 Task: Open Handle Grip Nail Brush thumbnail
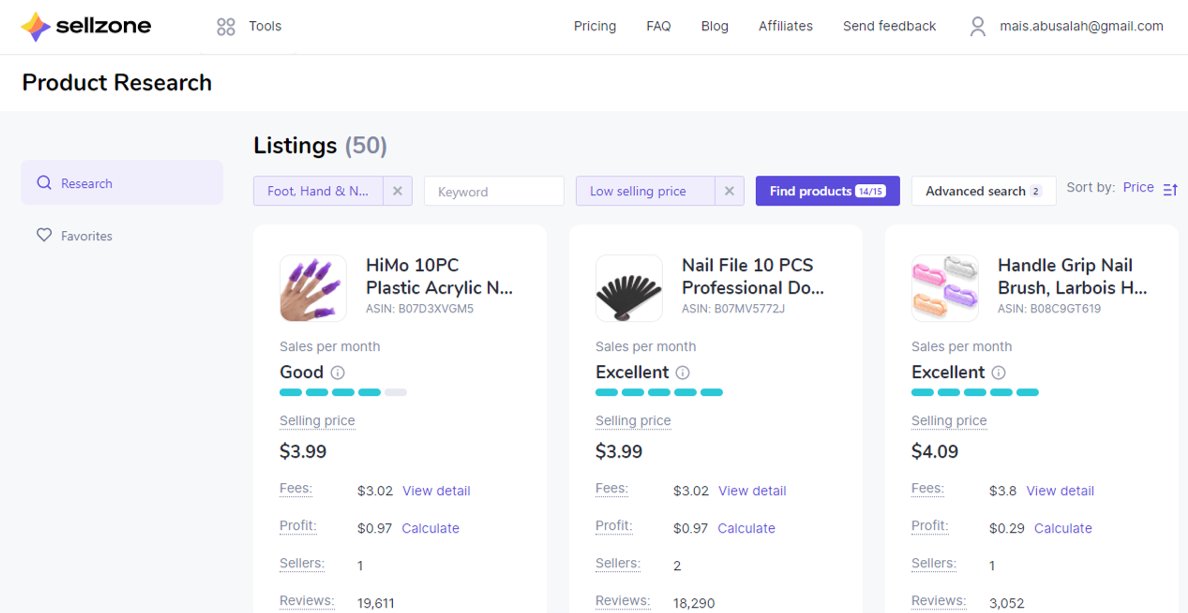(945, 288)
